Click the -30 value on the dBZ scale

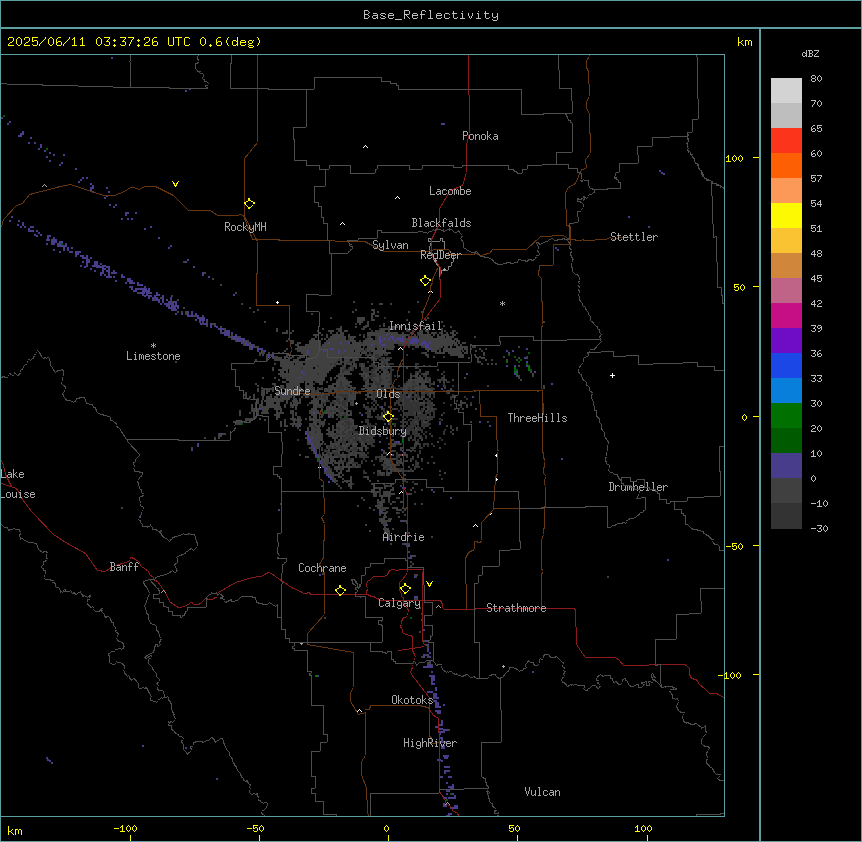click(x=819, y=528)
